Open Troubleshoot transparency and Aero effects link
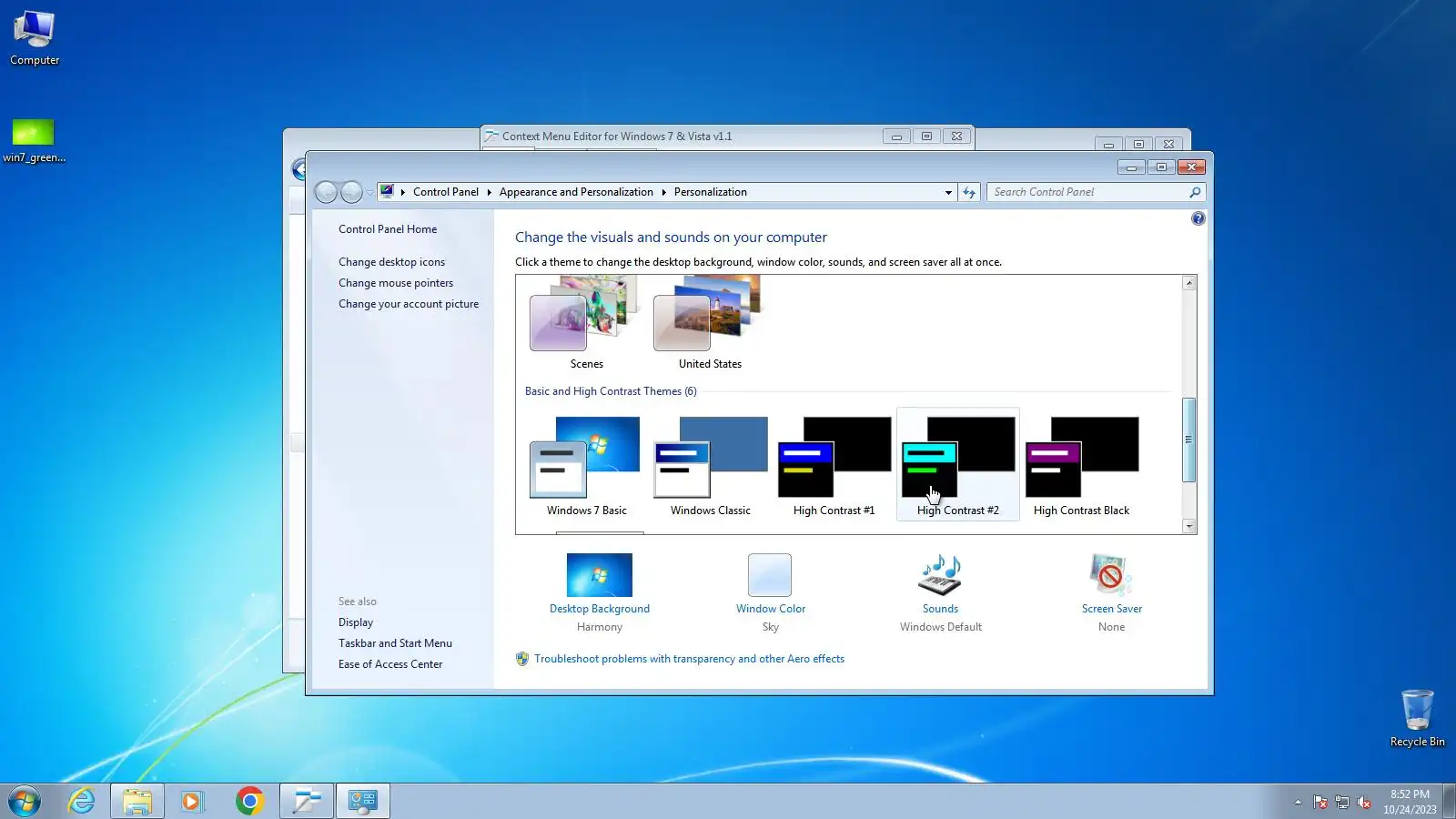1456x819 pixels. [689, 659]
